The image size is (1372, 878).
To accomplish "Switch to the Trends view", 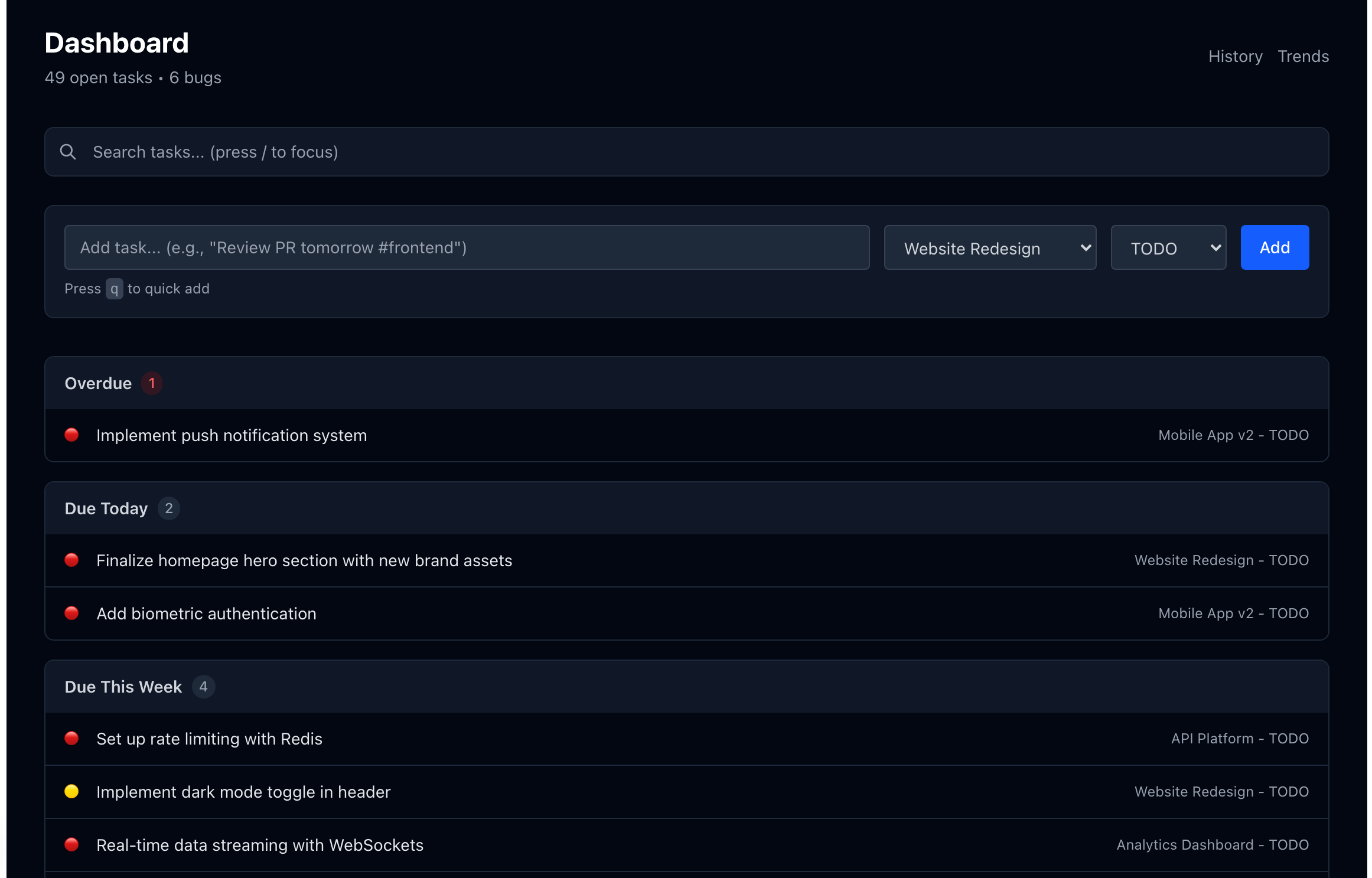I will [x=1303, y=56].
